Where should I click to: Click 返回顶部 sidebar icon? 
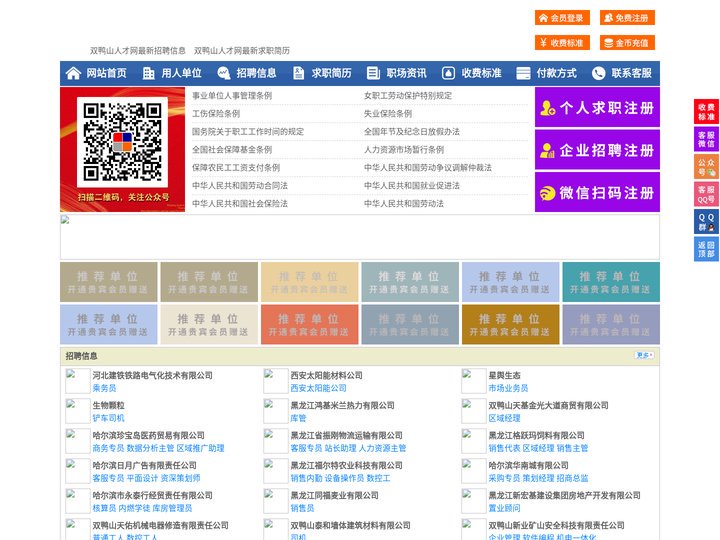coord(706,249)
